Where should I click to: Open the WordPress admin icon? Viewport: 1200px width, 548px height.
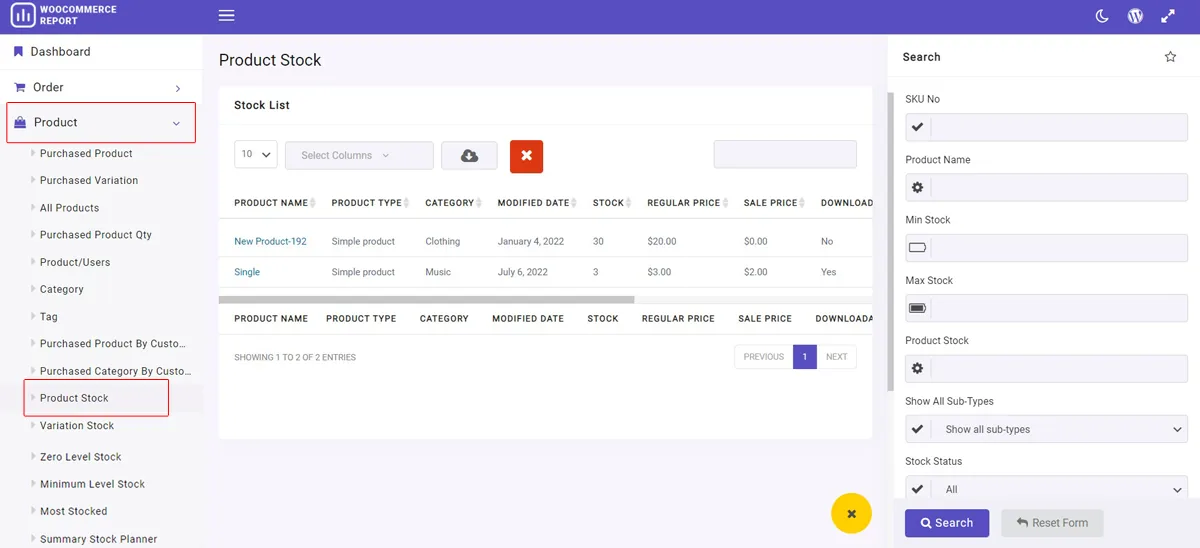pyautogui.click(x=1135, y=16)
